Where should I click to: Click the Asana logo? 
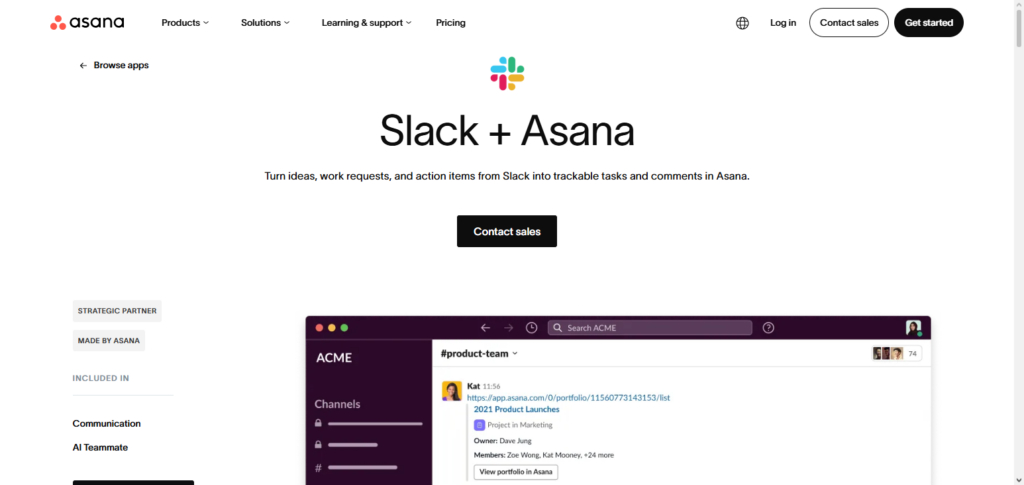(87, 23)
